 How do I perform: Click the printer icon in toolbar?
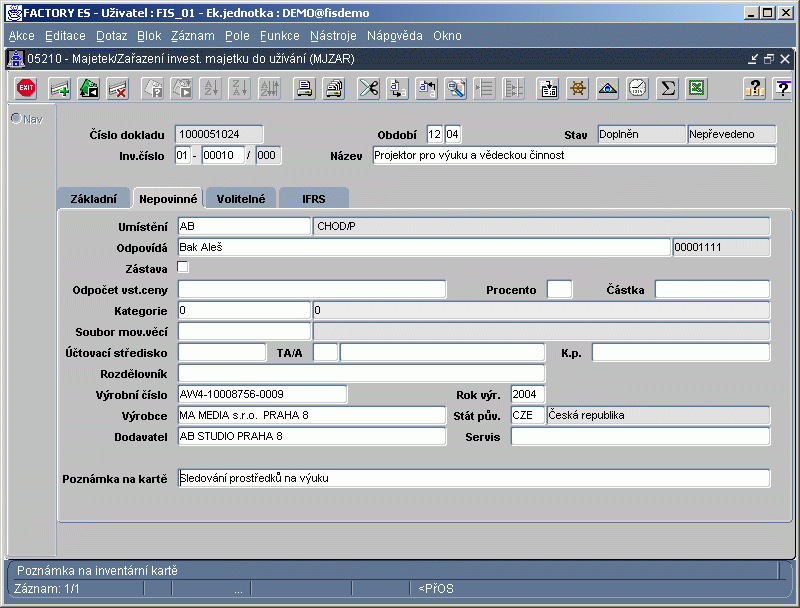[303, 88]
